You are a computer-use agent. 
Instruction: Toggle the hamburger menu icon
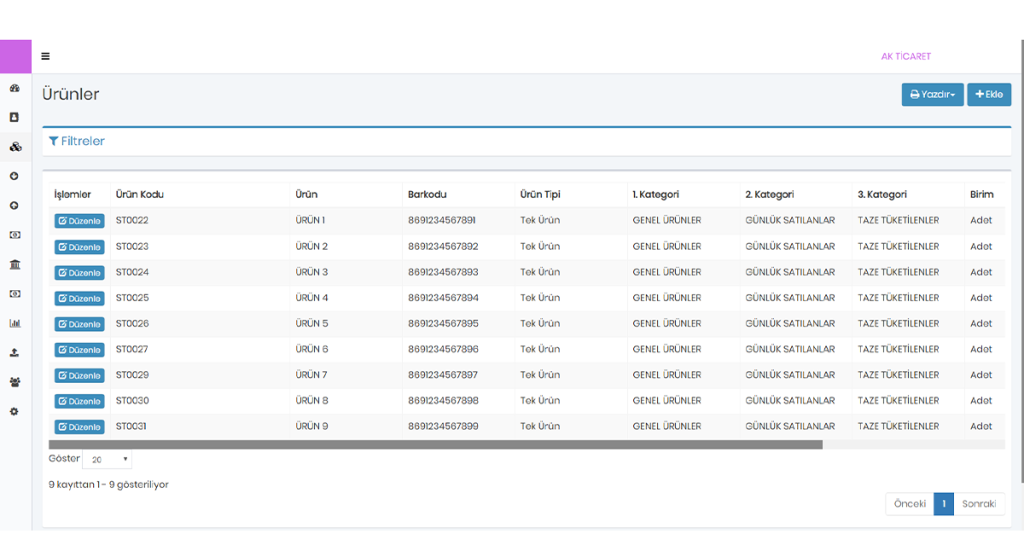point(45,57)
